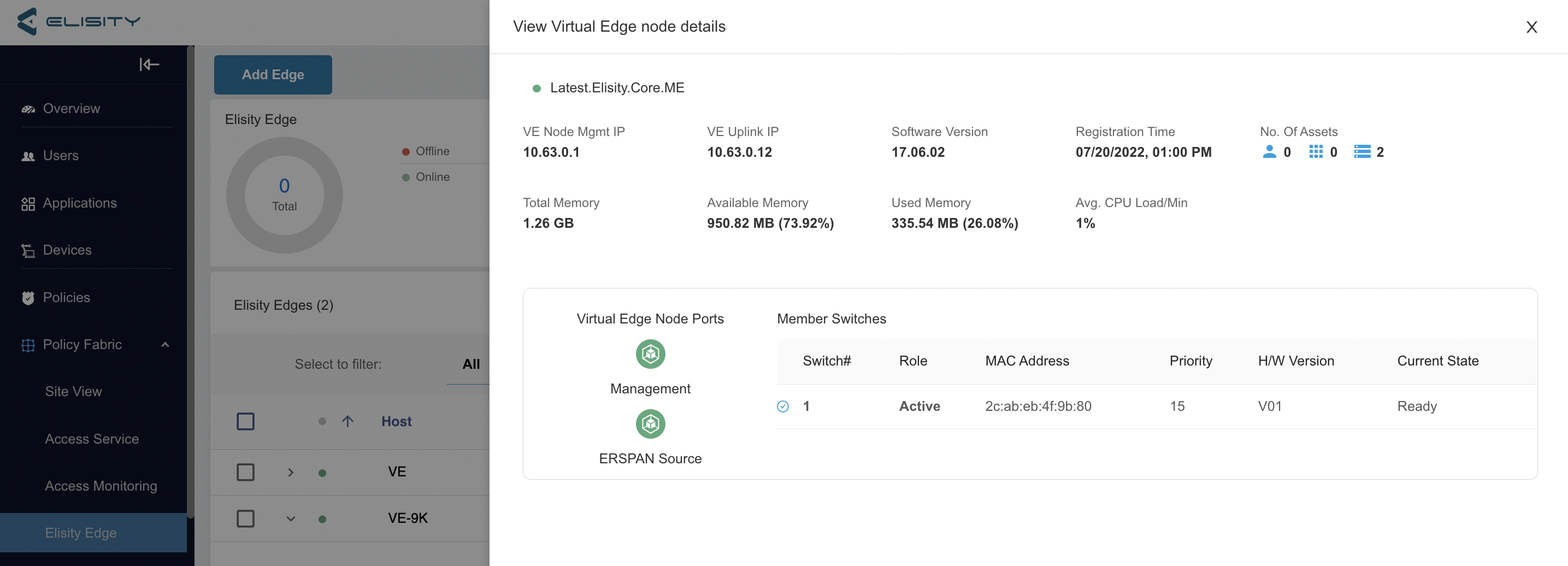Click the Total Memory value 1.26 GB

548,223
